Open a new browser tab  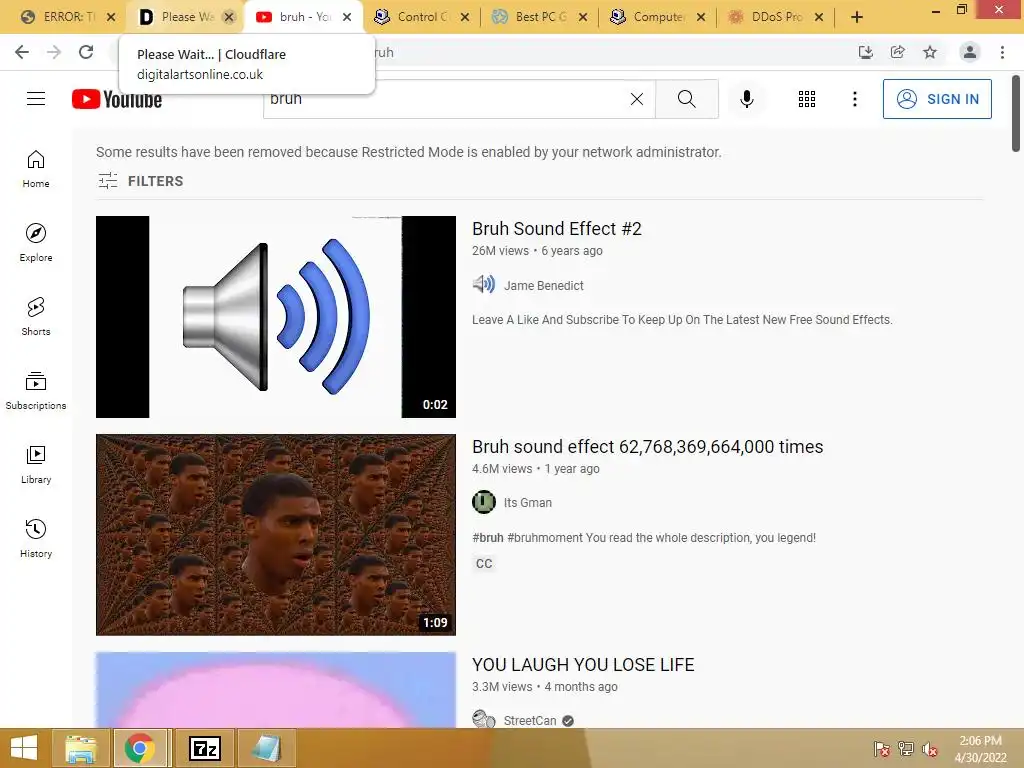pos(857,17)
